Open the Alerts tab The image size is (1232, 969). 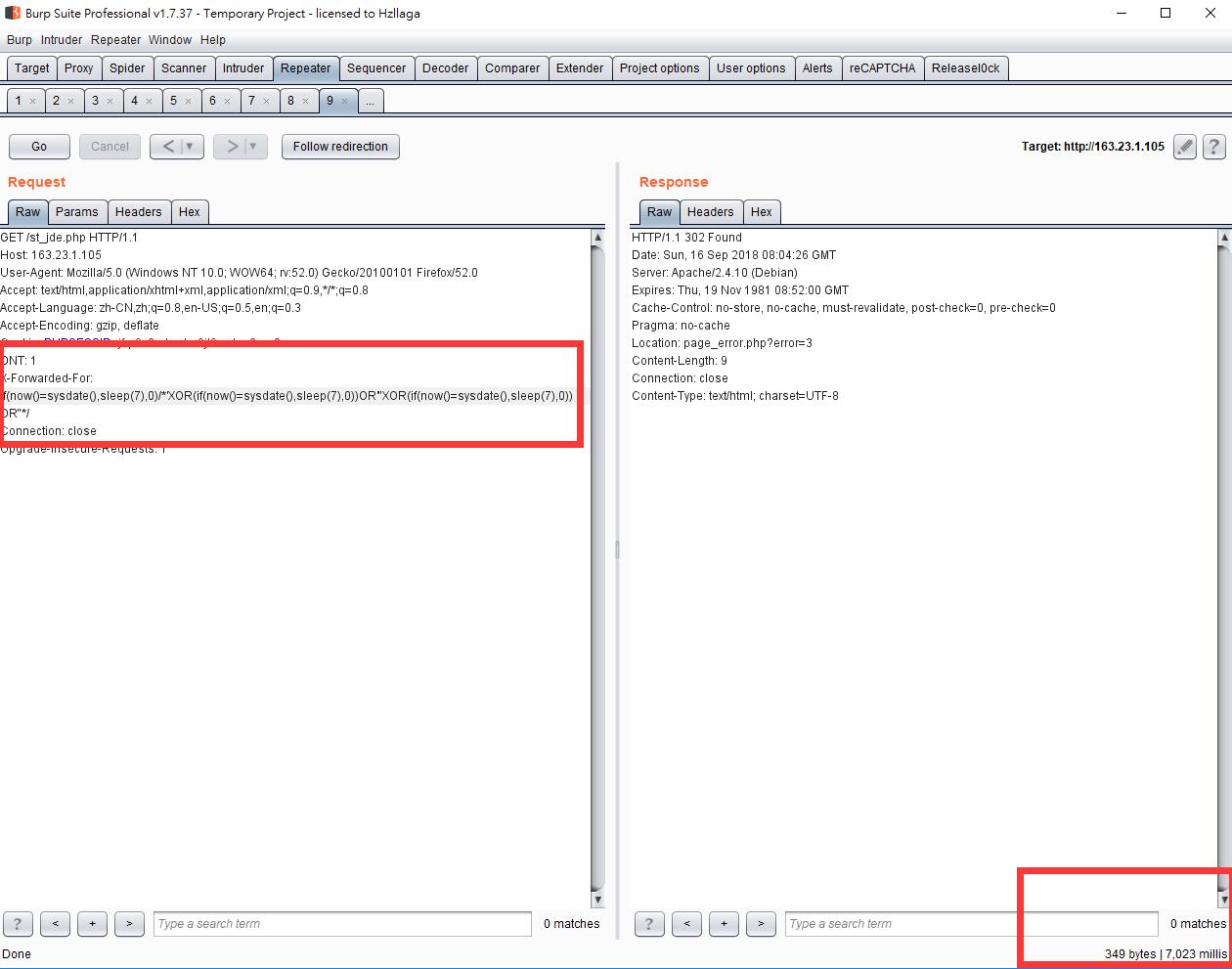pyautogui.click(x=817, y=68)
